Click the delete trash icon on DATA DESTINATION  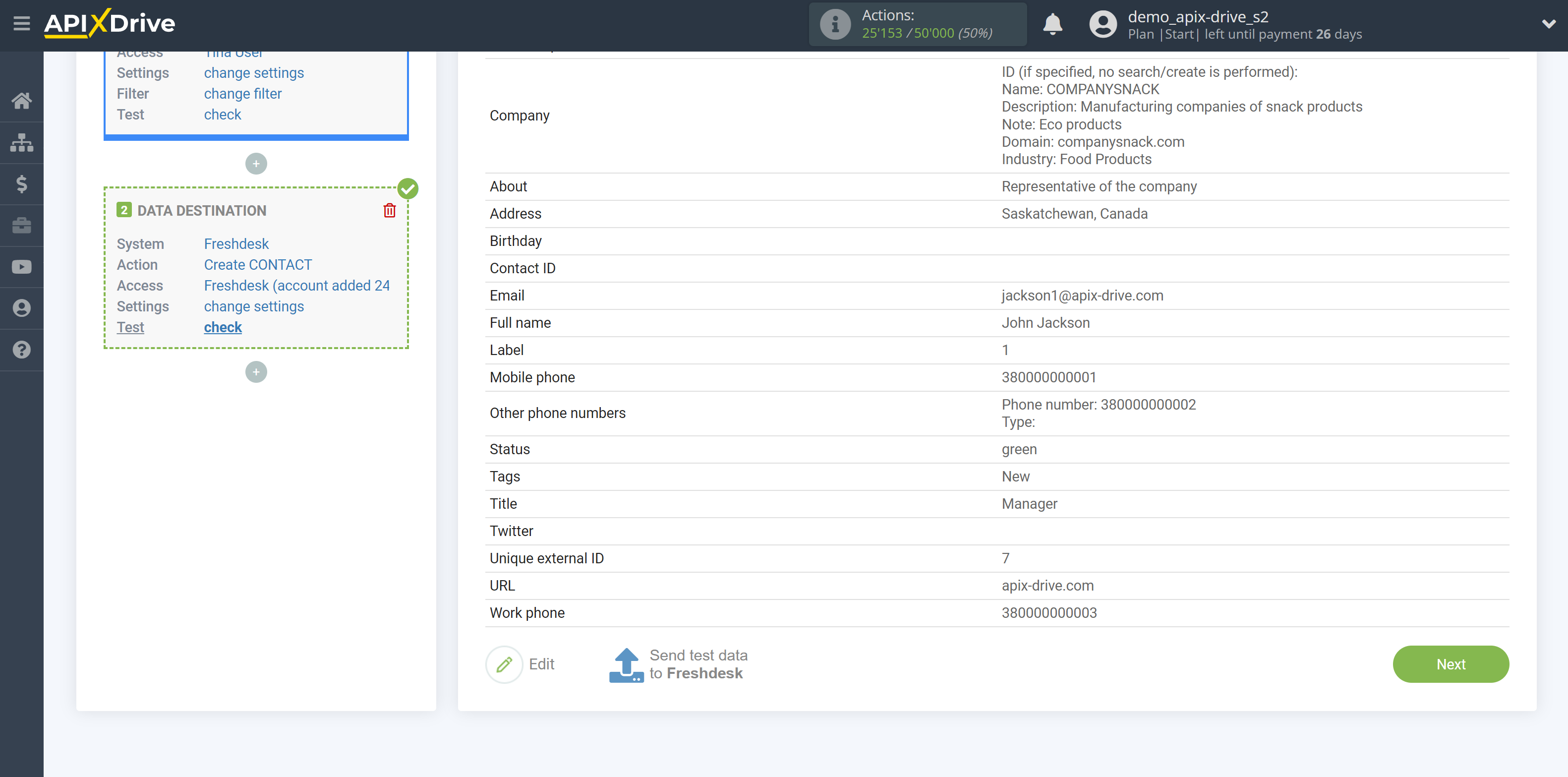389,210
